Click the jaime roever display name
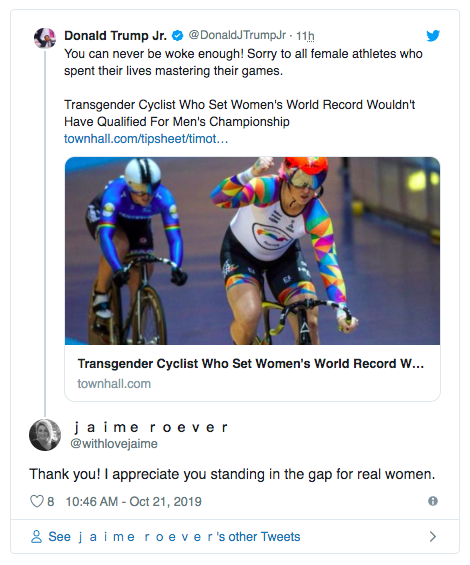This screenshot has height=565, width=470. pyautogui.click(x=151, y=427)
